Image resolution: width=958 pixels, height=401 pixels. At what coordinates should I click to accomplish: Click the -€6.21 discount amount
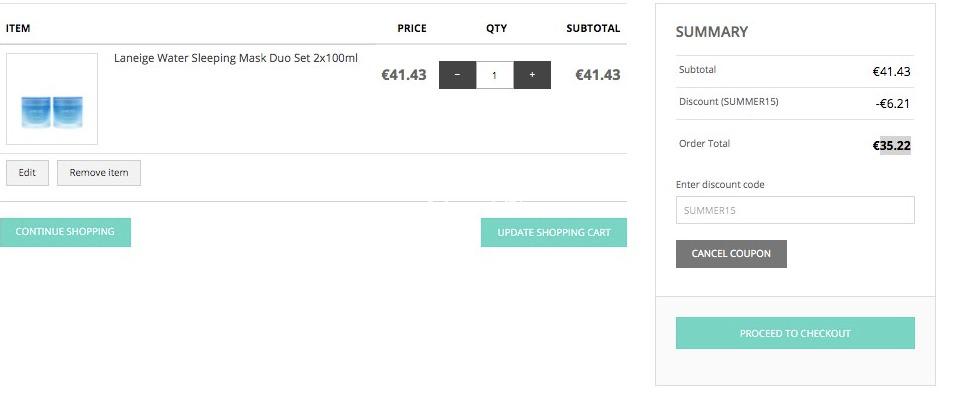[x=893, y=103]
